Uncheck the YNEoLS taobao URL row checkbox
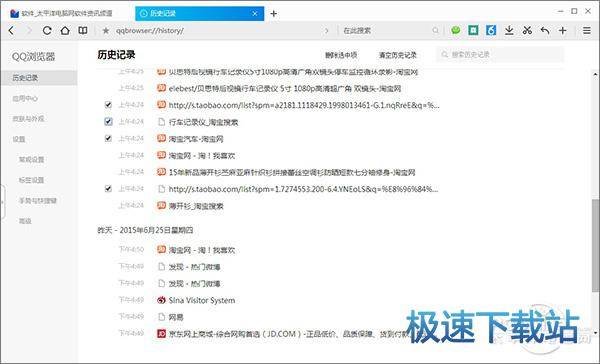 [108, 189]
